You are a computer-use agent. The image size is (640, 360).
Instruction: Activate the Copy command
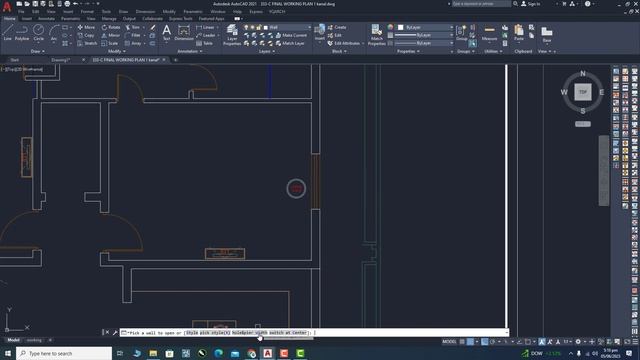(x=86, y=36)
